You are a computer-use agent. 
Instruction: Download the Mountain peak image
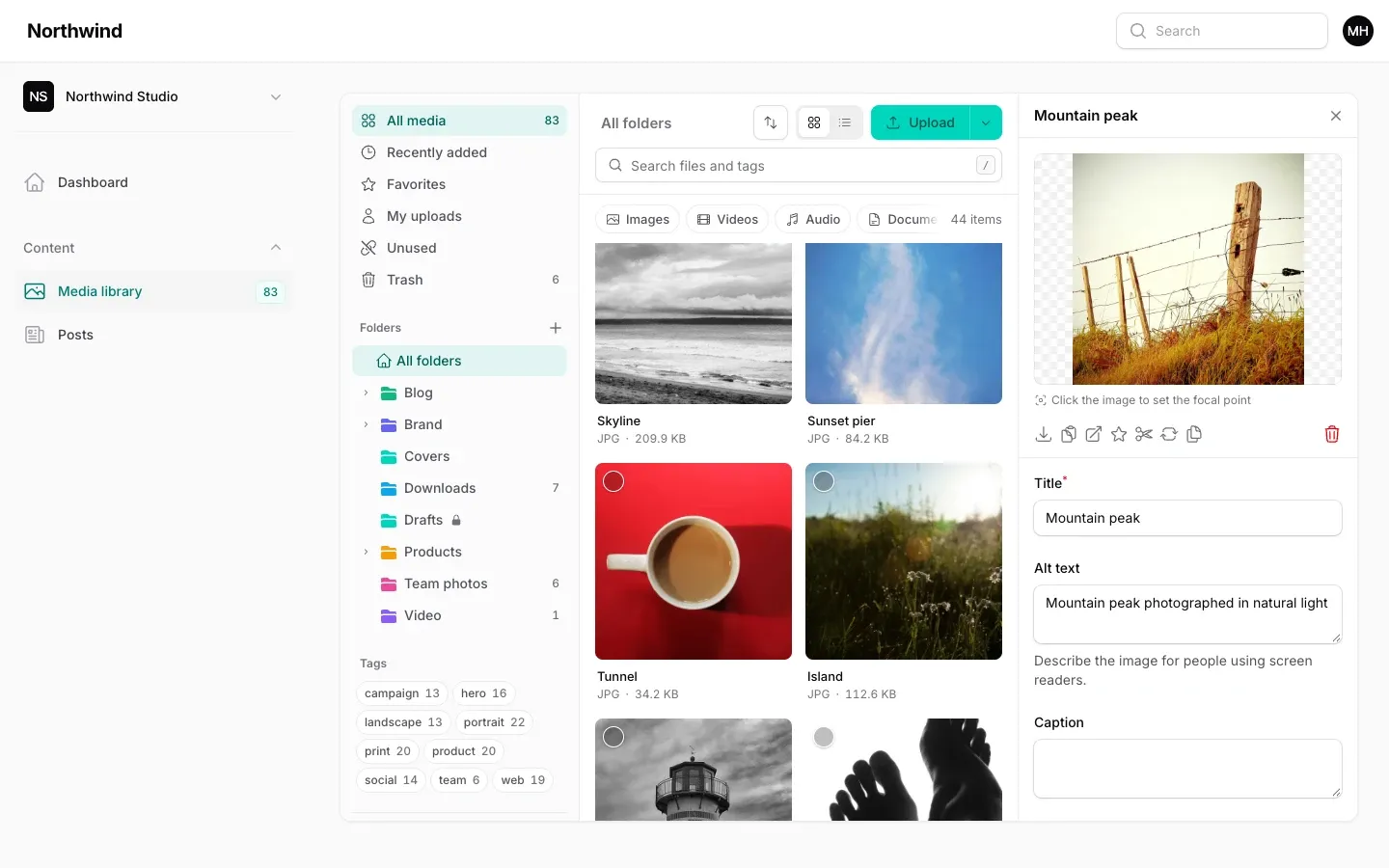[1044, 434]
